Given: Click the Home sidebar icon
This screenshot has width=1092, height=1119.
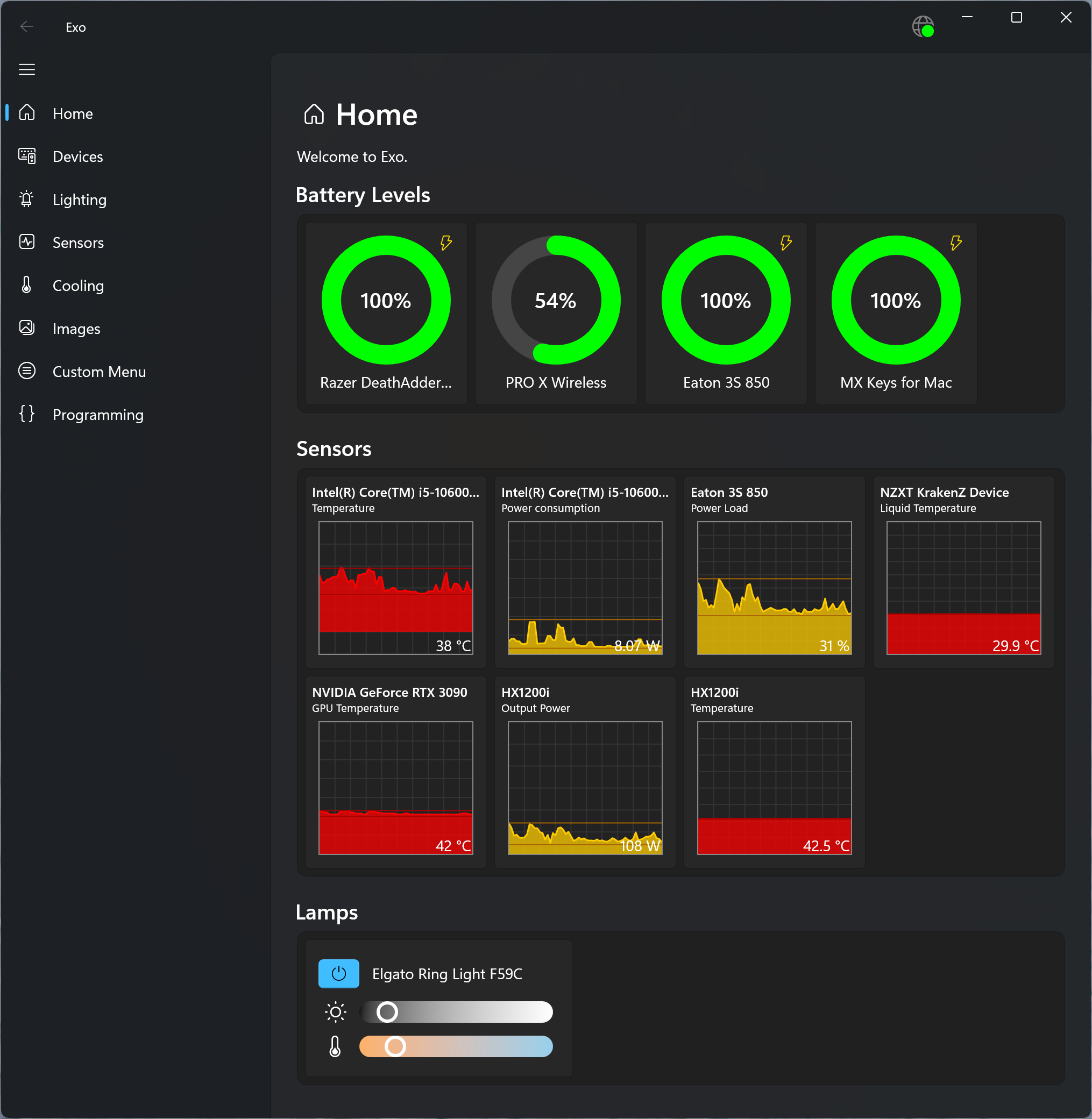Looking at the screenshot, I should [27, 113].
